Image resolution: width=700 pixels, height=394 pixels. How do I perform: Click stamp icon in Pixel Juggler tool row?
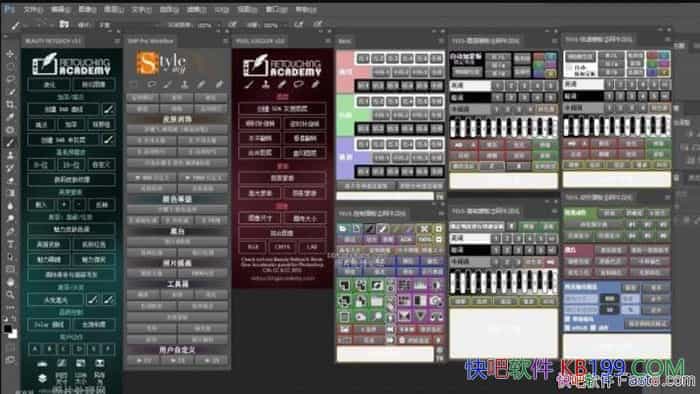[x=266, y=84]
